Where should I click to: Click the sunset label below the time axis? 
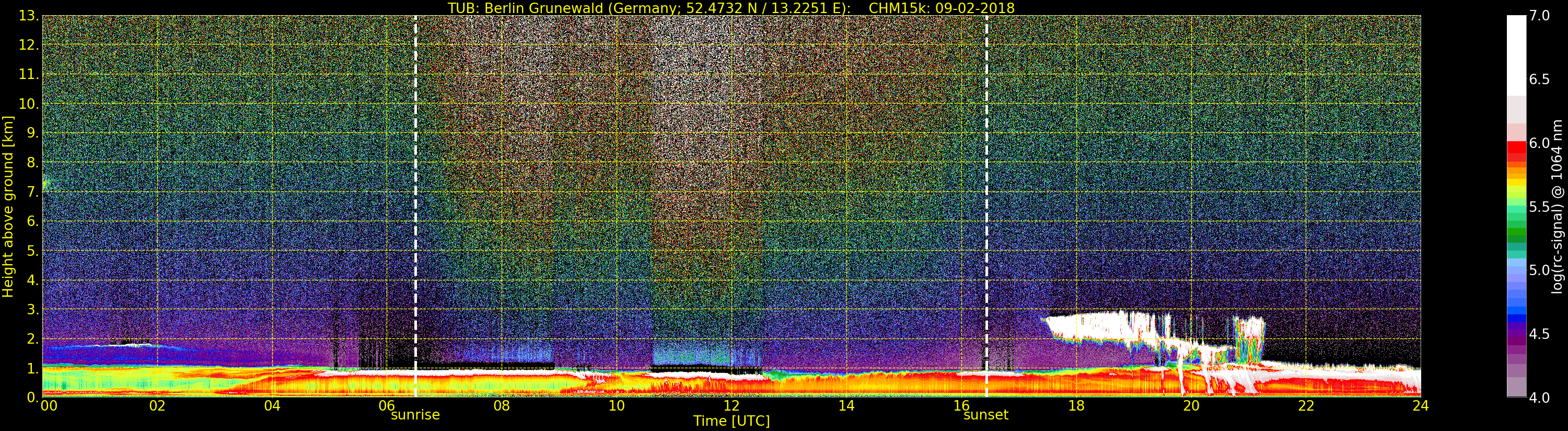click(985, 415)
